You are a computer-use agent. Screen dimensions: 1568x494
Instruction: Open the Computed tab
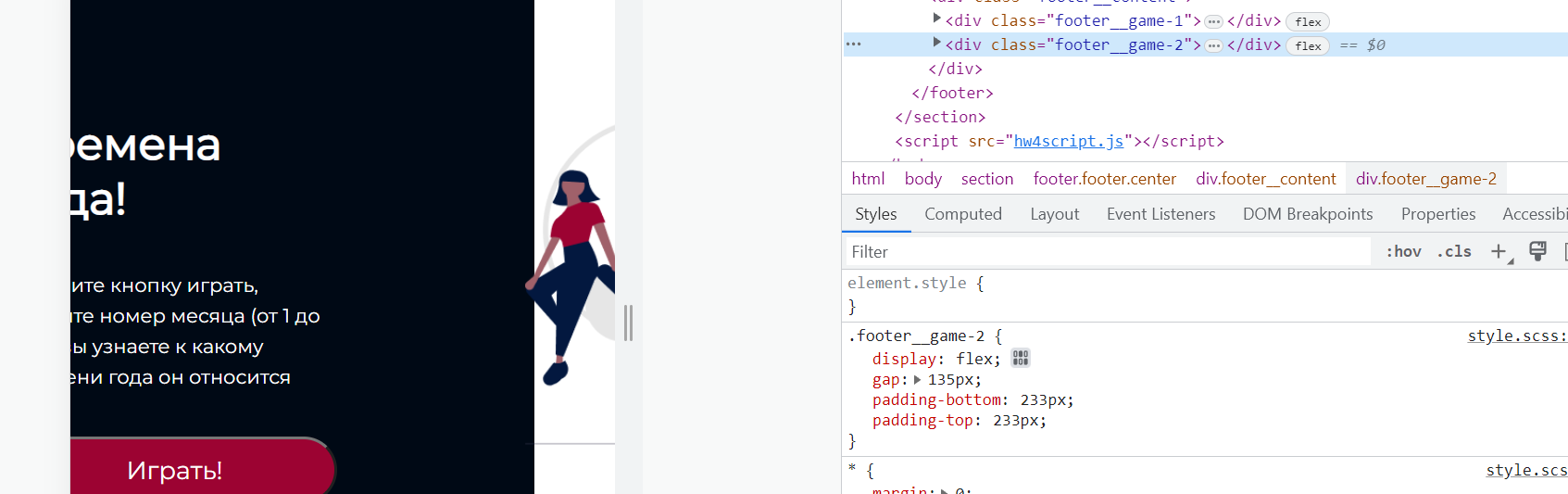point(963,214)
